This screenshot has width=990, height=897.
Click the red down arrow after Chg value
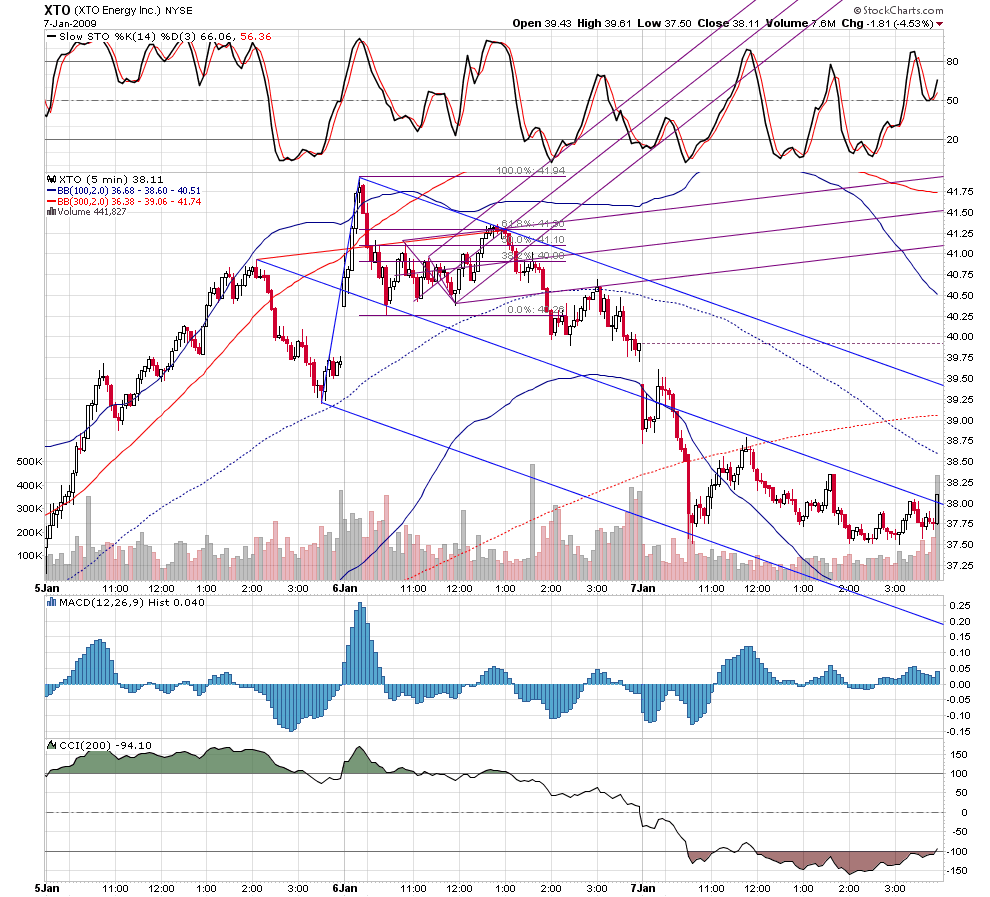click(x=939, y=24)
